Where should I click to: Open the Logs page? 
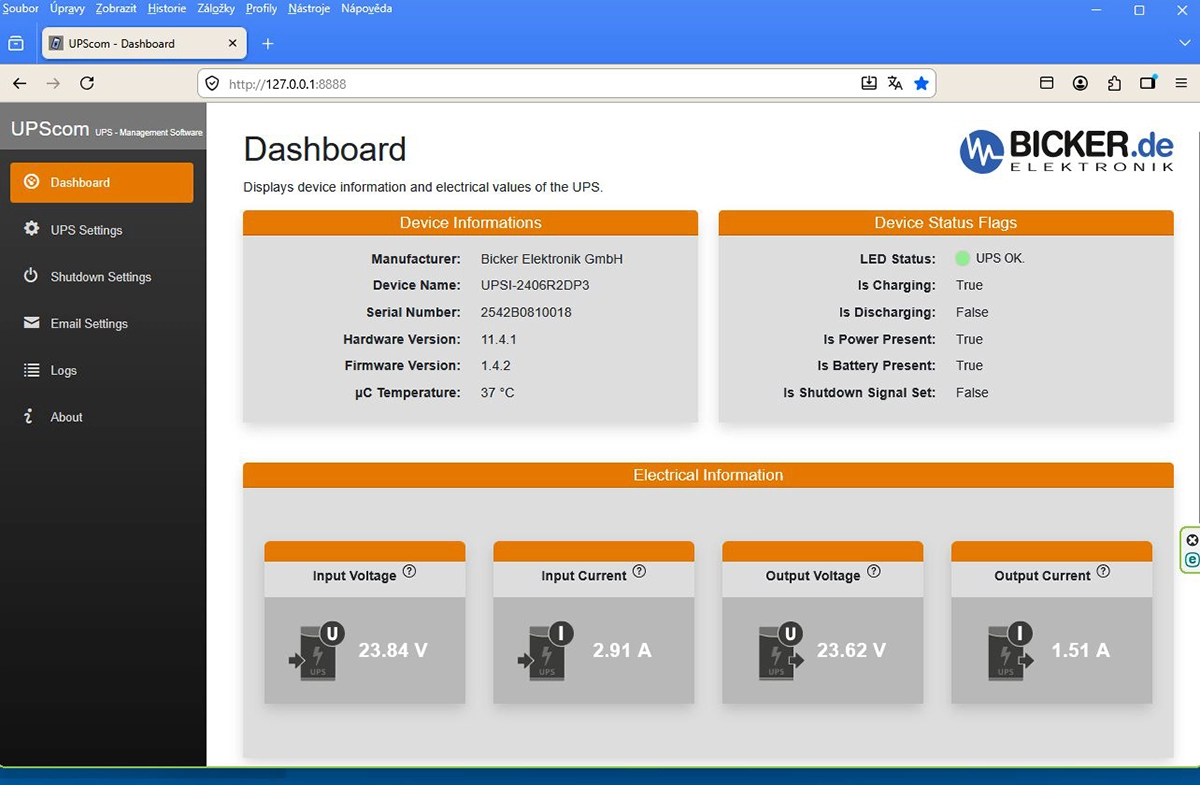tap(101, 370)
